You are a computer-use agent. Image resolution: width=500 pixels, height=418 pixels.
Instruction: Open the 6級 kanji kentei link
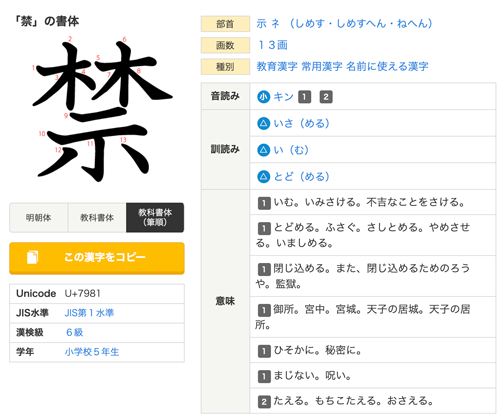pos(75,332)
